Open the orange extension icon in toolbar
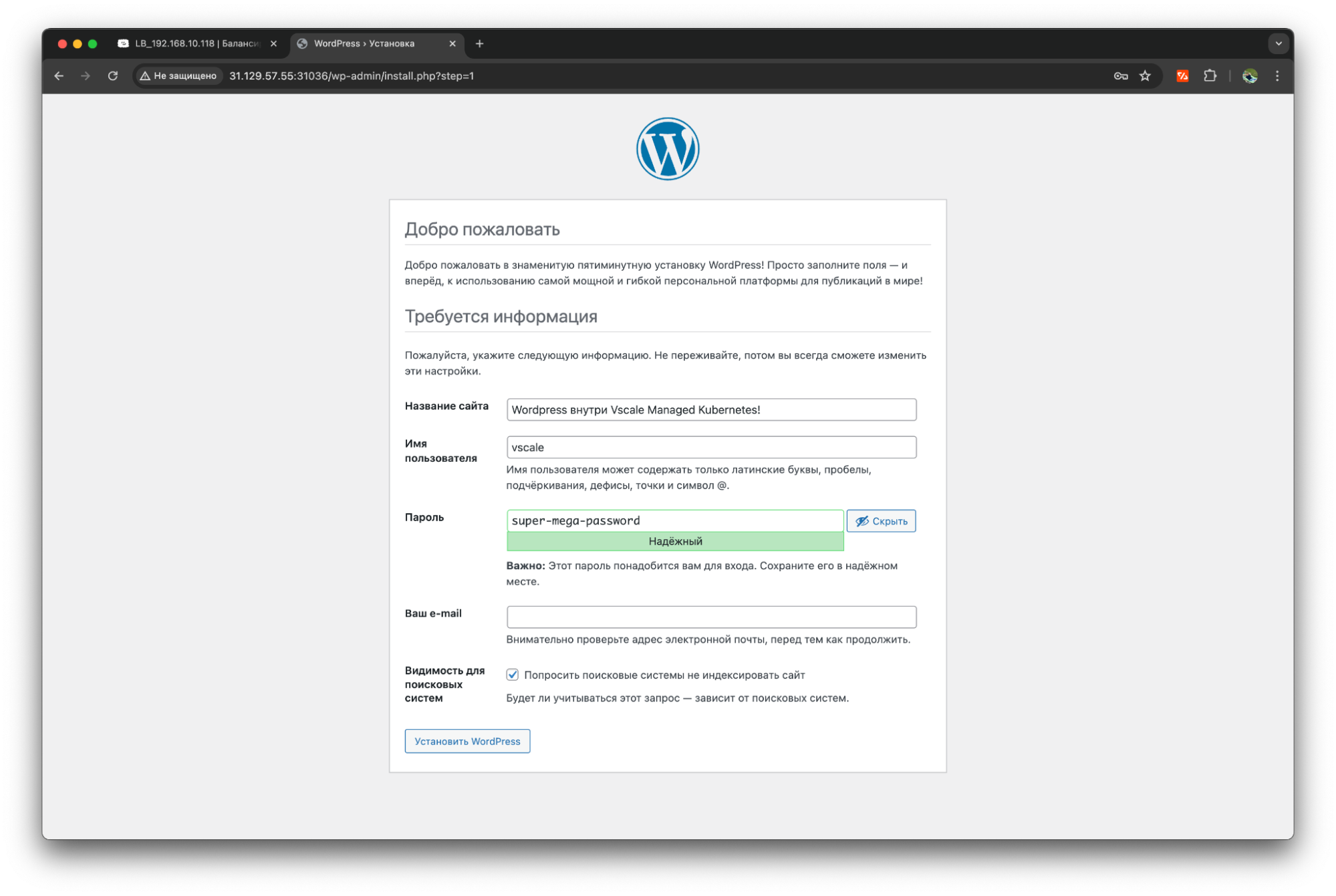Image resolution: width=1336 pixels, height=896 pixels. click(1182, 76)
